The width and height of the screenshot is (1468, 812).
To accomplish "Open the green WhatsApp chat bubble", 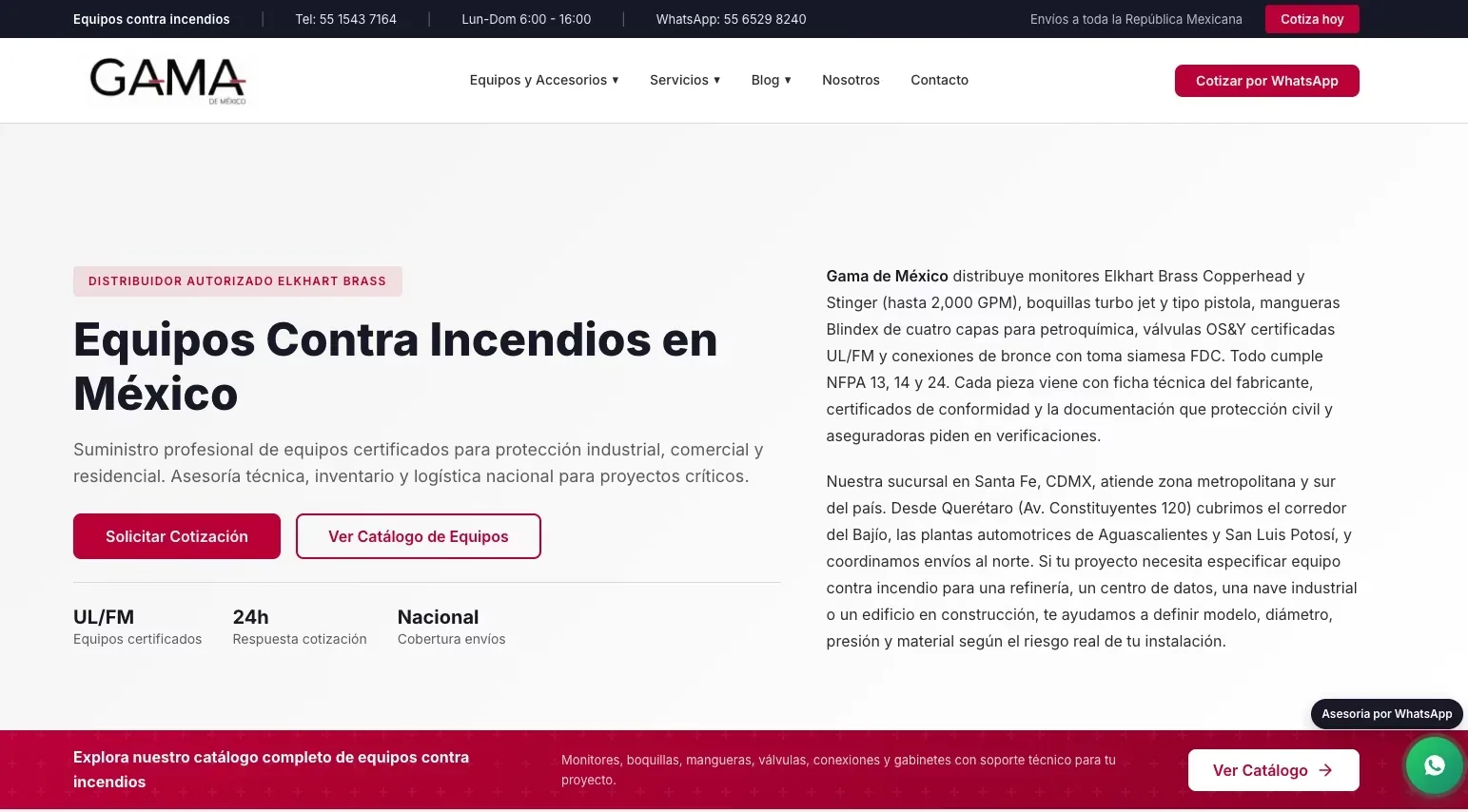I will (1435, 765).
